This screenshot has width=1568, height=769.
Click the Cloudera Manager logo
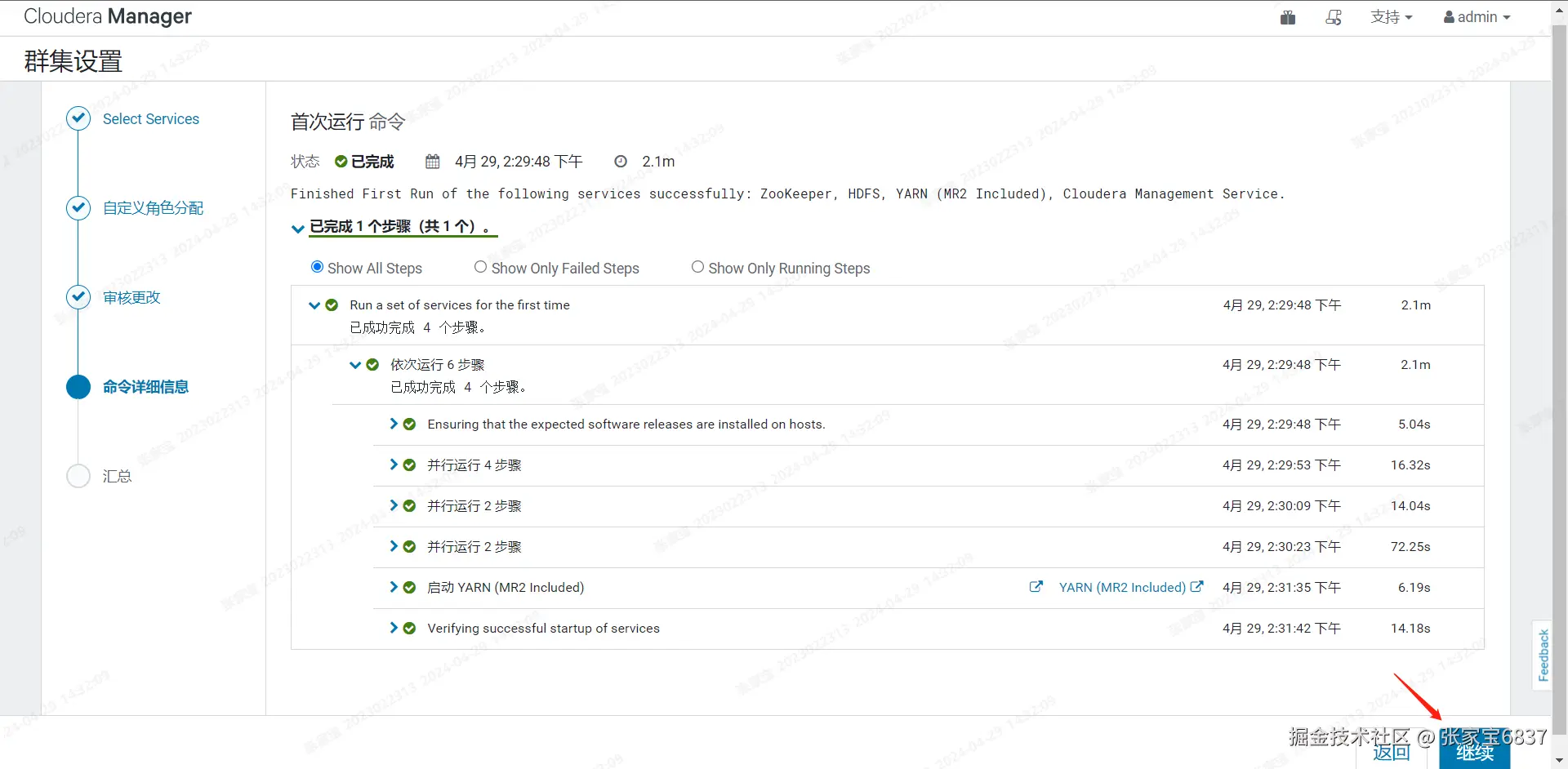(108, 16)
